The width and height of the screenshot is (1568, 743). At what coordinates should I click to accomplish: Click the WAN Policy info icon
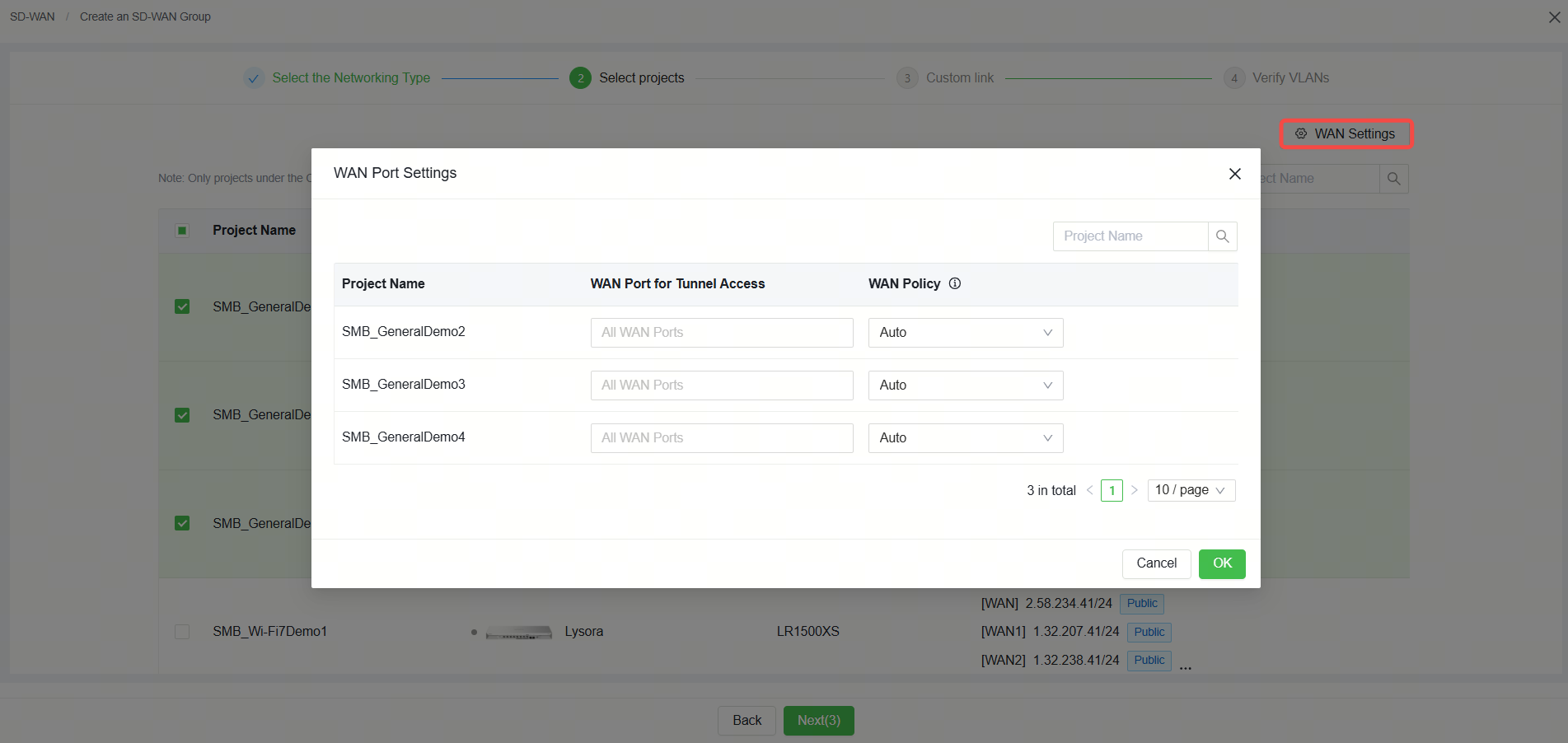pos(955,283)
